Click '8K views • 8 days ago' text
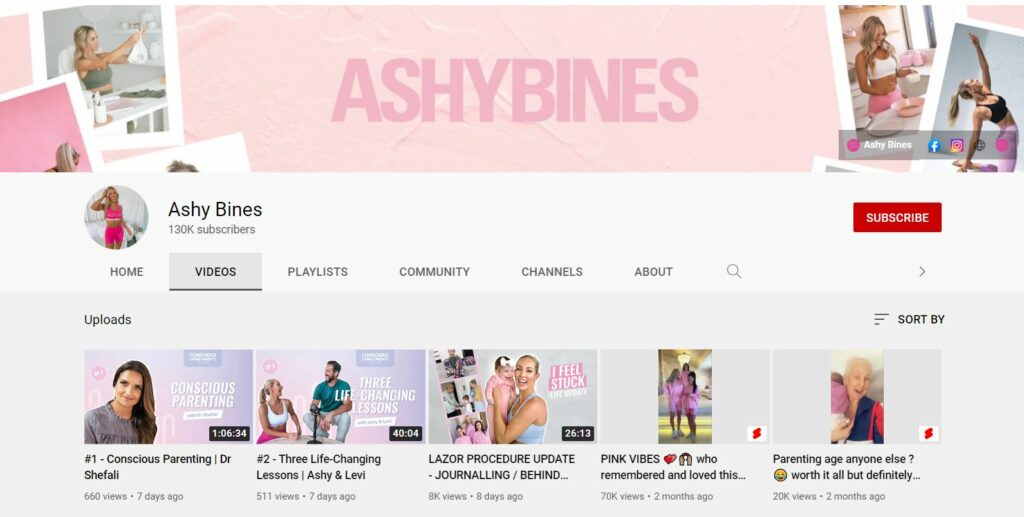This screenshot has width=1024, height=517. point(475,496)
